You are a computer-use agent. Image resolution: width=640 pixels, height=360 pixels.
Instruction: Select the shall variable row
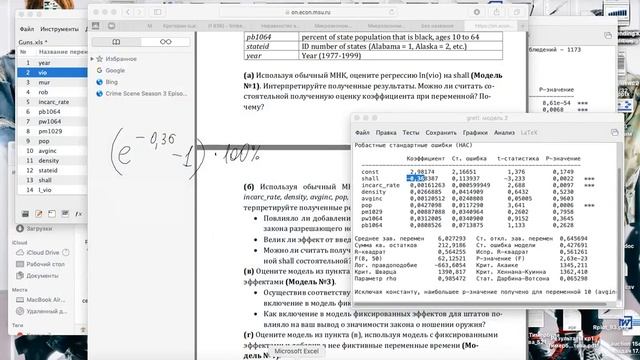click(x=52, y=180)
